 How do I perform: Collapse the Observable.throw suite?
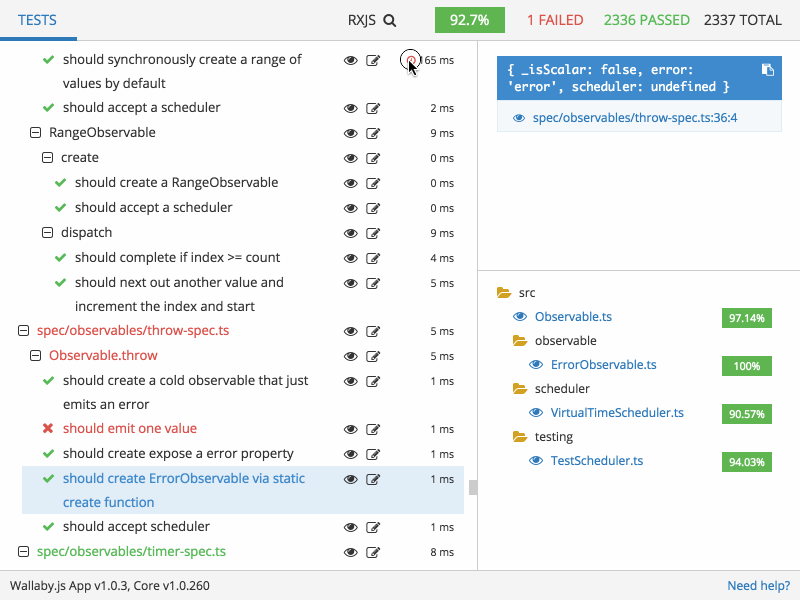pos(33,355)
